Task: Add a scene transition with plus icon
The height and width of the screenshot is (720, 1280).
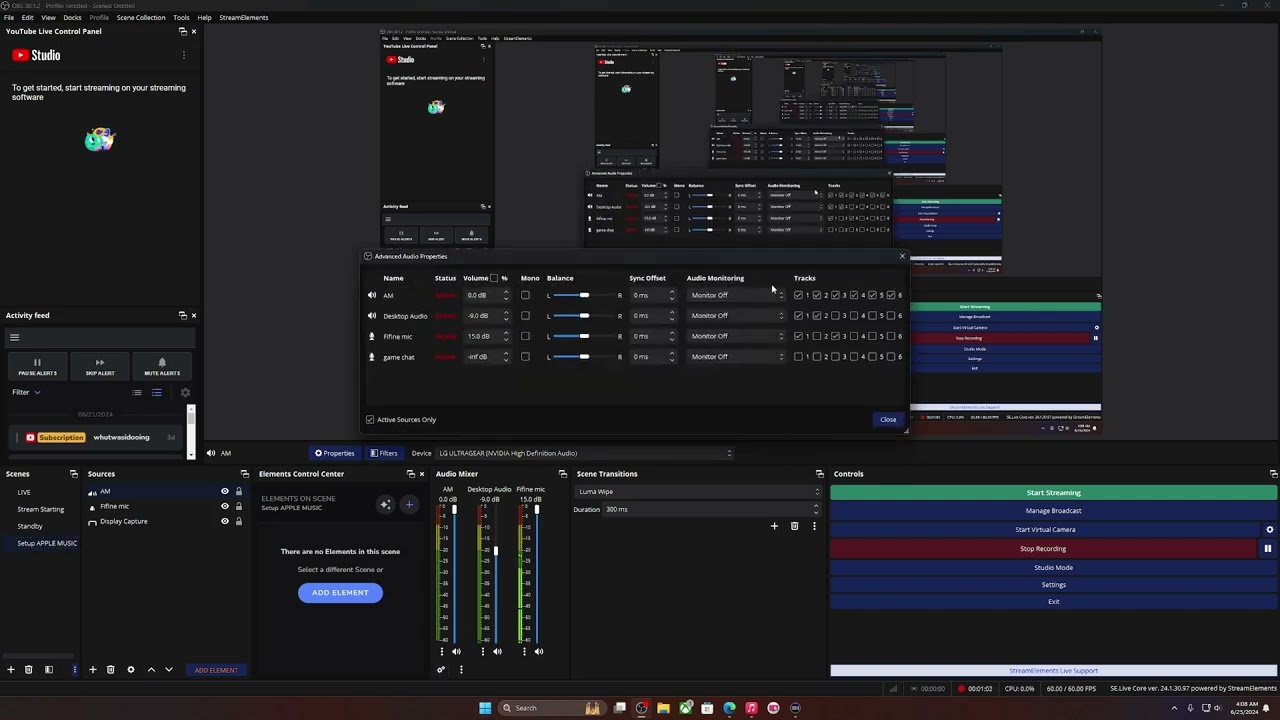Action: (774, 526)
